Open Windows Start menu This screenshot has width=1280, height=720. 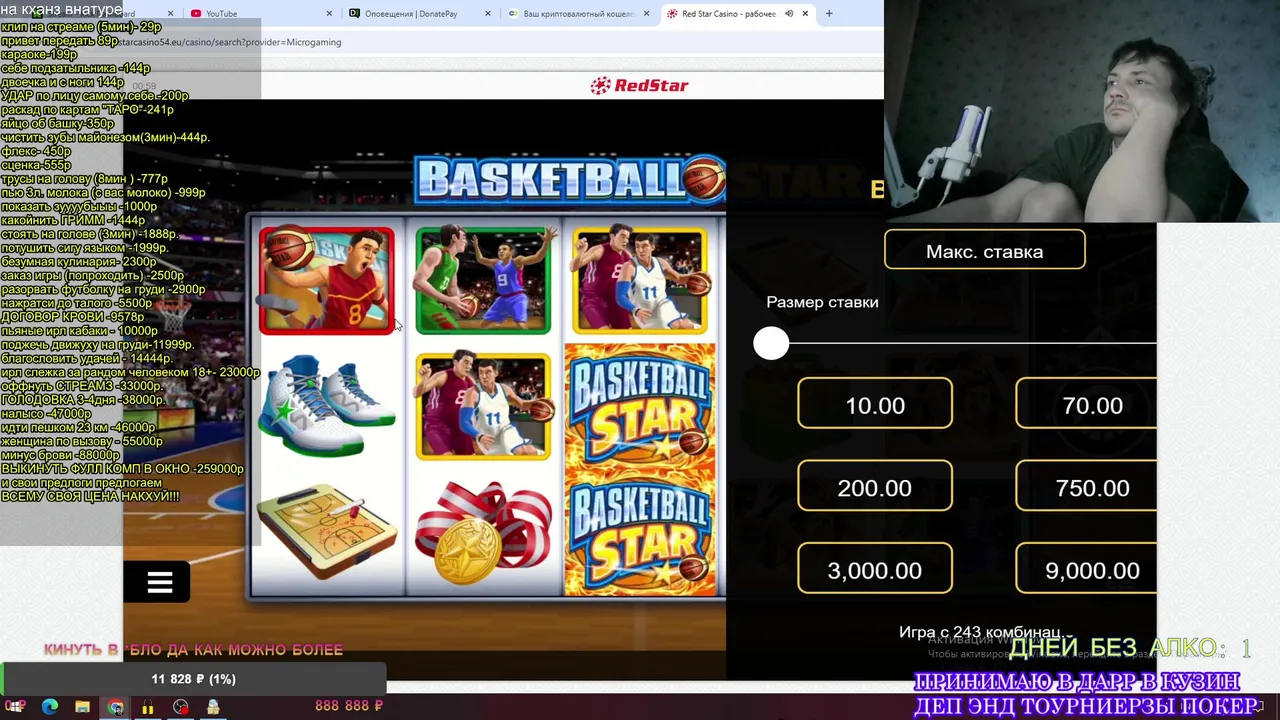[x=16, y=707]
